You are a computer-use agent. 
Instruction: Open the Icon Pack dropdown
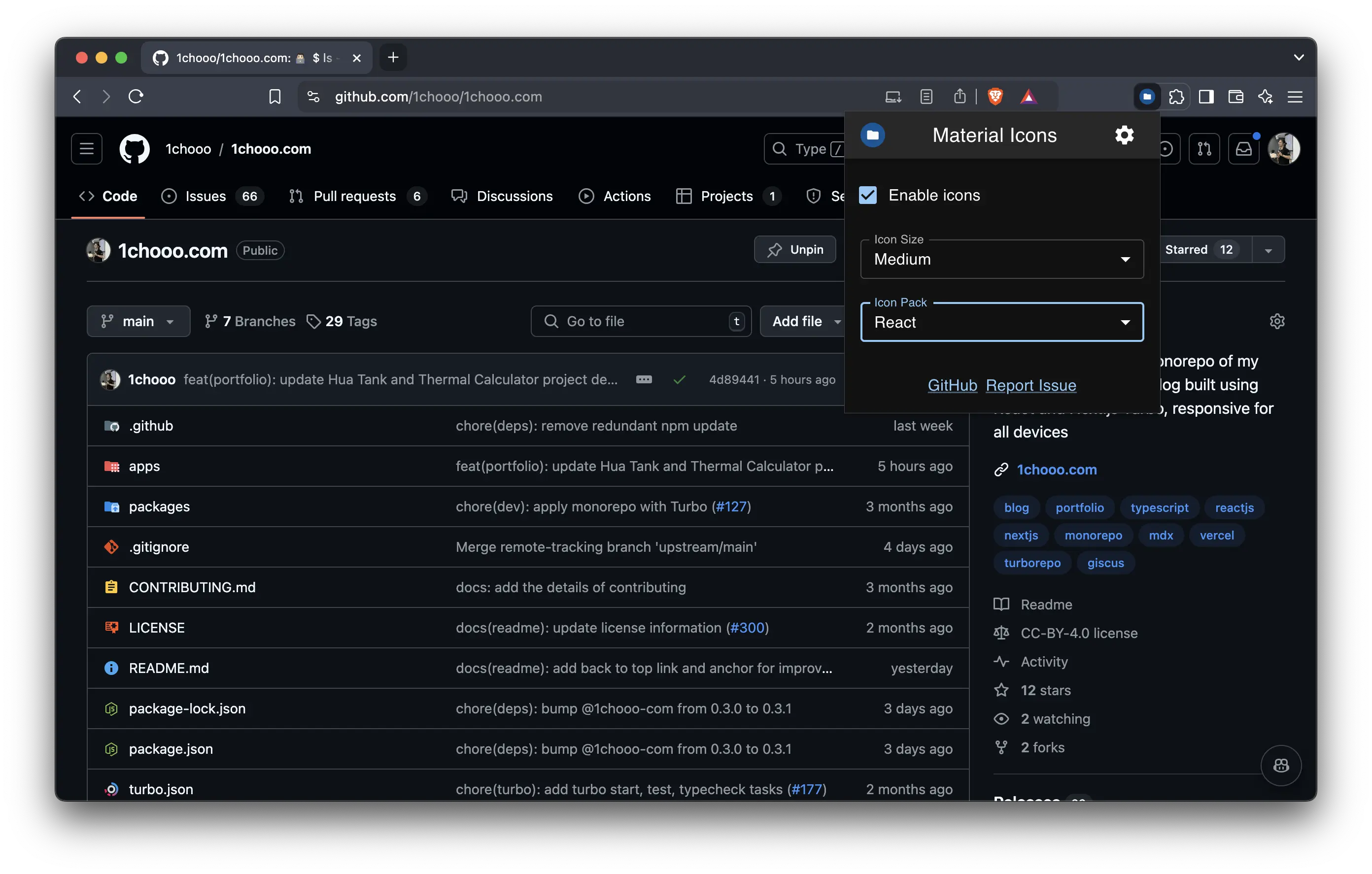[x=1002, y=323]
